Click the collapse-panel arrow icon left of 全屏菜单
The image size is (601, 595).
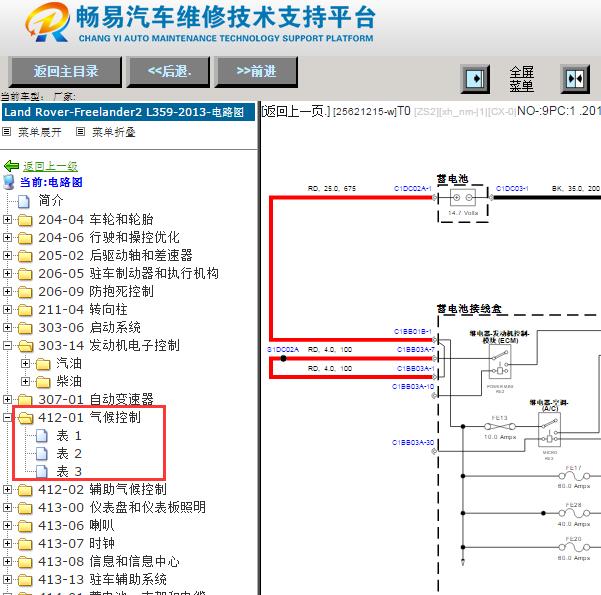pos(475,79)
